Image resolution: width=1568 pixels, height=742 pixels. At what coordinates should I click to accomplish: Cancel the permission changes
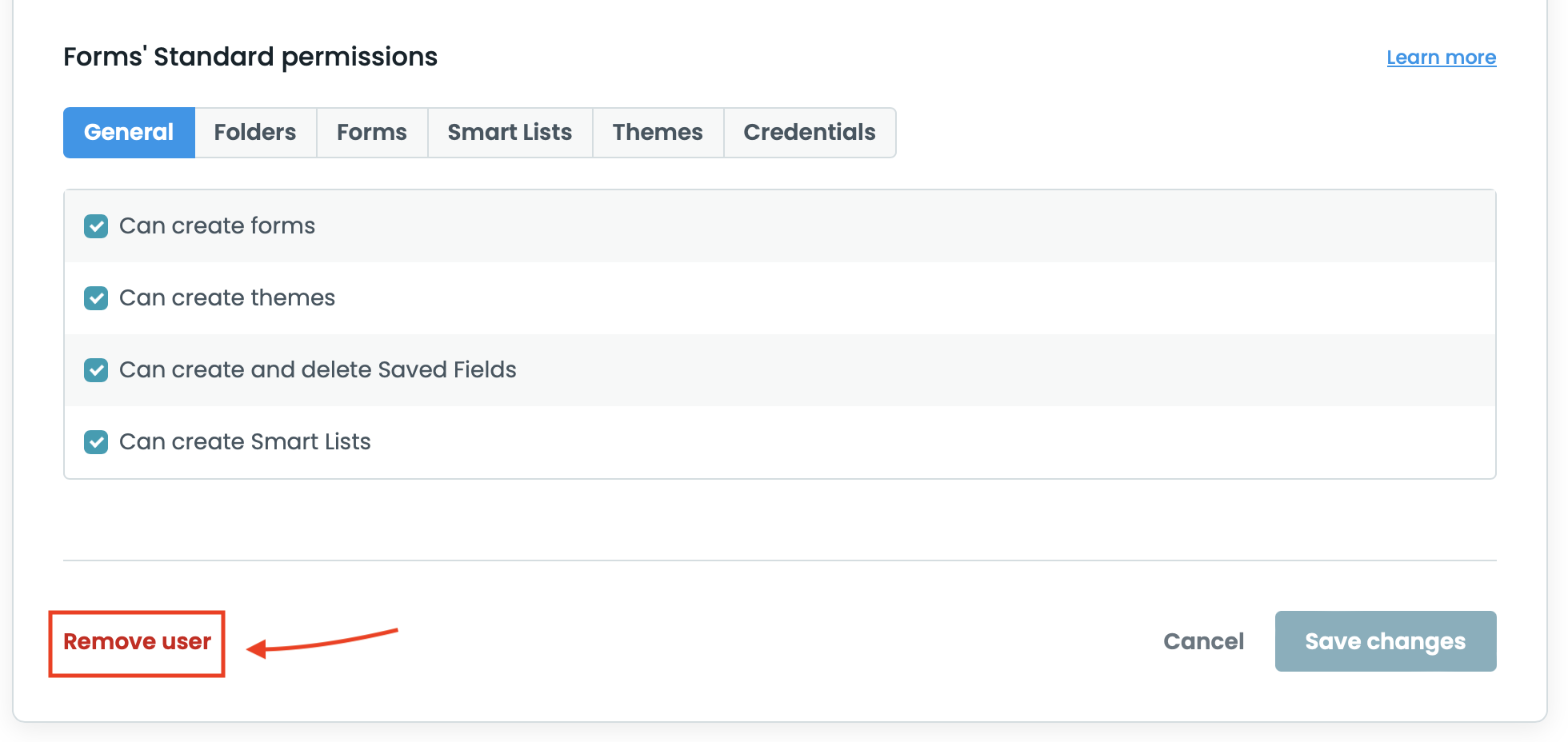click(x=1203, y=642)
